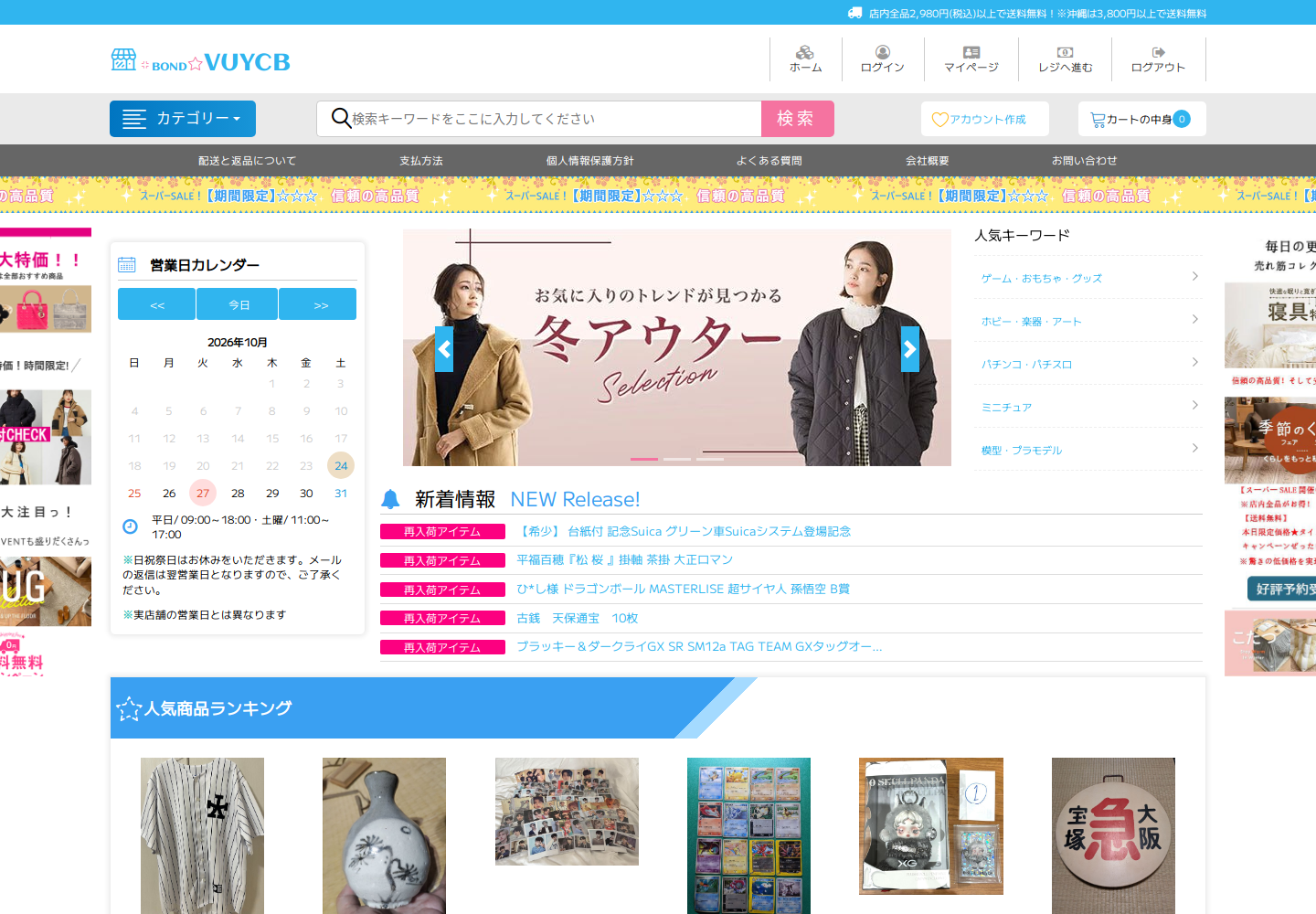Go to next month in calendar
This screenshot has height=914, width=1316.
pyautogui.click(x=318, y=304)
